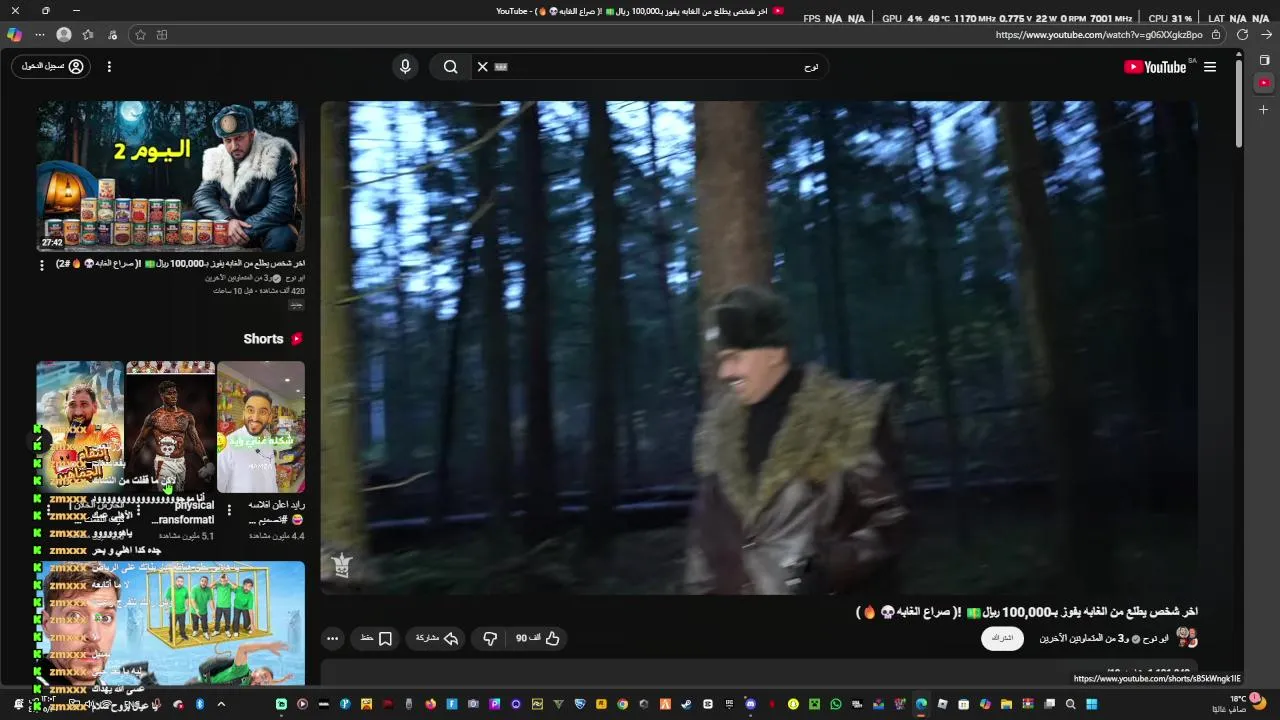1280x720 pixels.
Task: Open weather widget showing 18°C
Action: (x=1240, y=704)
